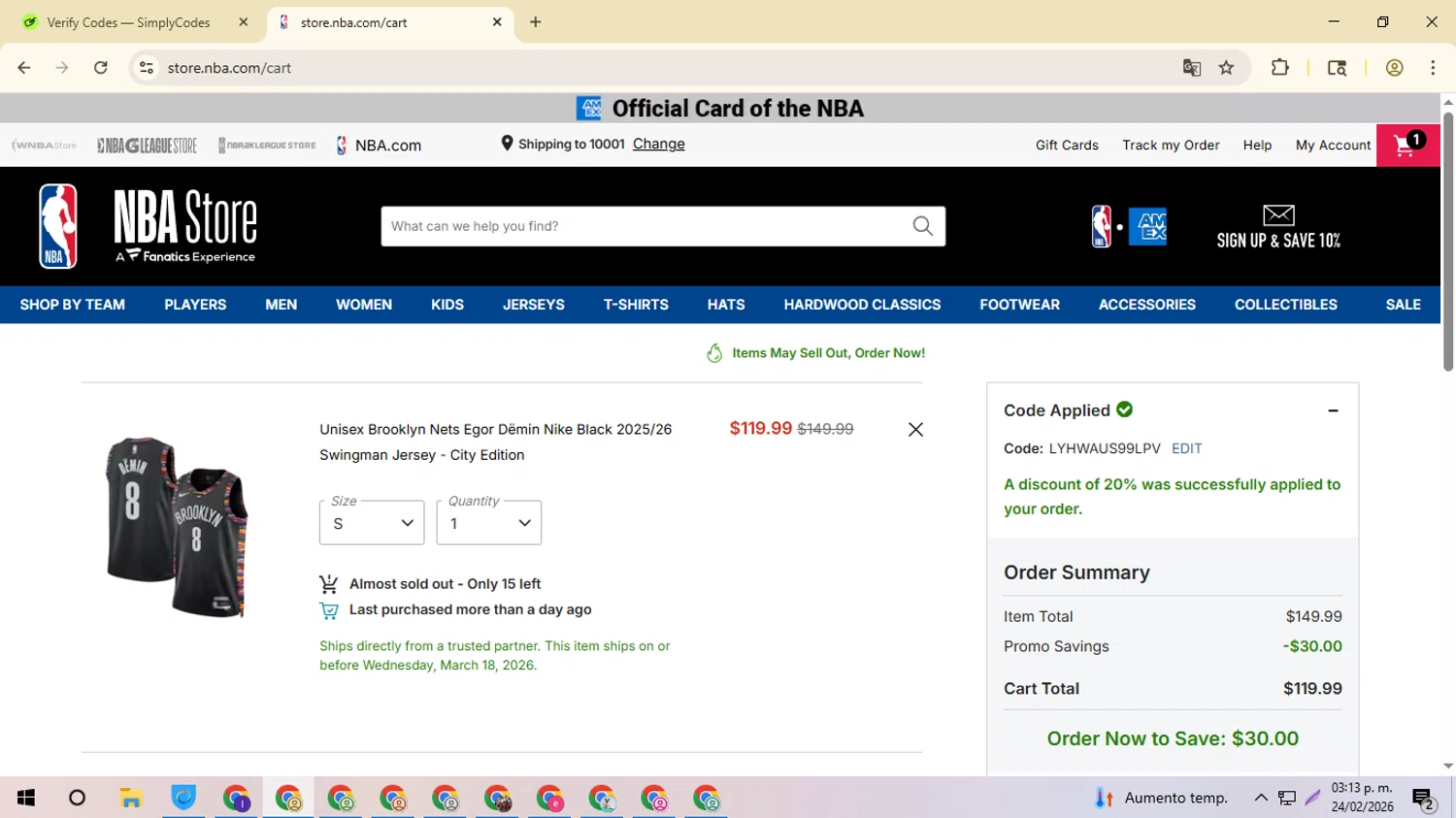The image size is (1456, 818).
Task: Open FOOTWEAR menu
Action: 1019,305
